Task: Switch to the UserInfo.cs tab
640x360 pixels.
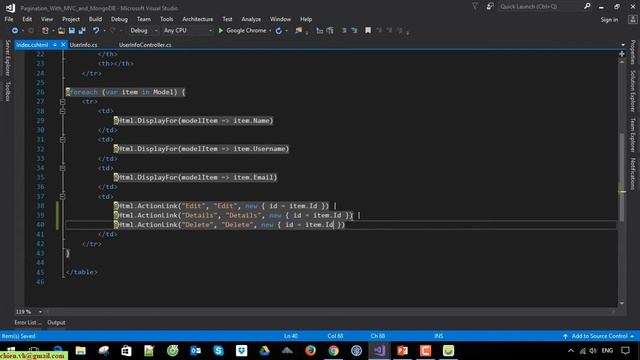Action: coord(83,45)
